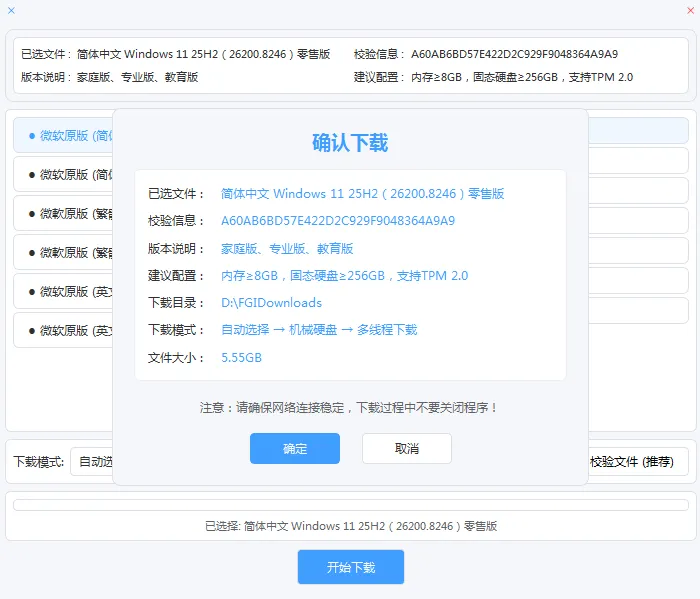
Task: Click the dialog 建议配置 value 内存≥8GB
Action: pyautogui.click(x=345, y=276)
